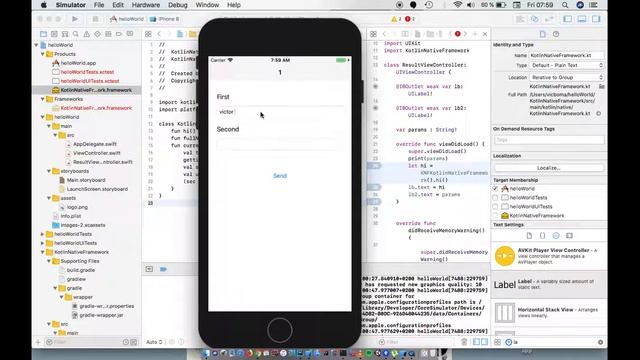This screenshot has width=640, height=360.
Task: Toggle the Debug area visibility button
Action: [x=582, y=19]
